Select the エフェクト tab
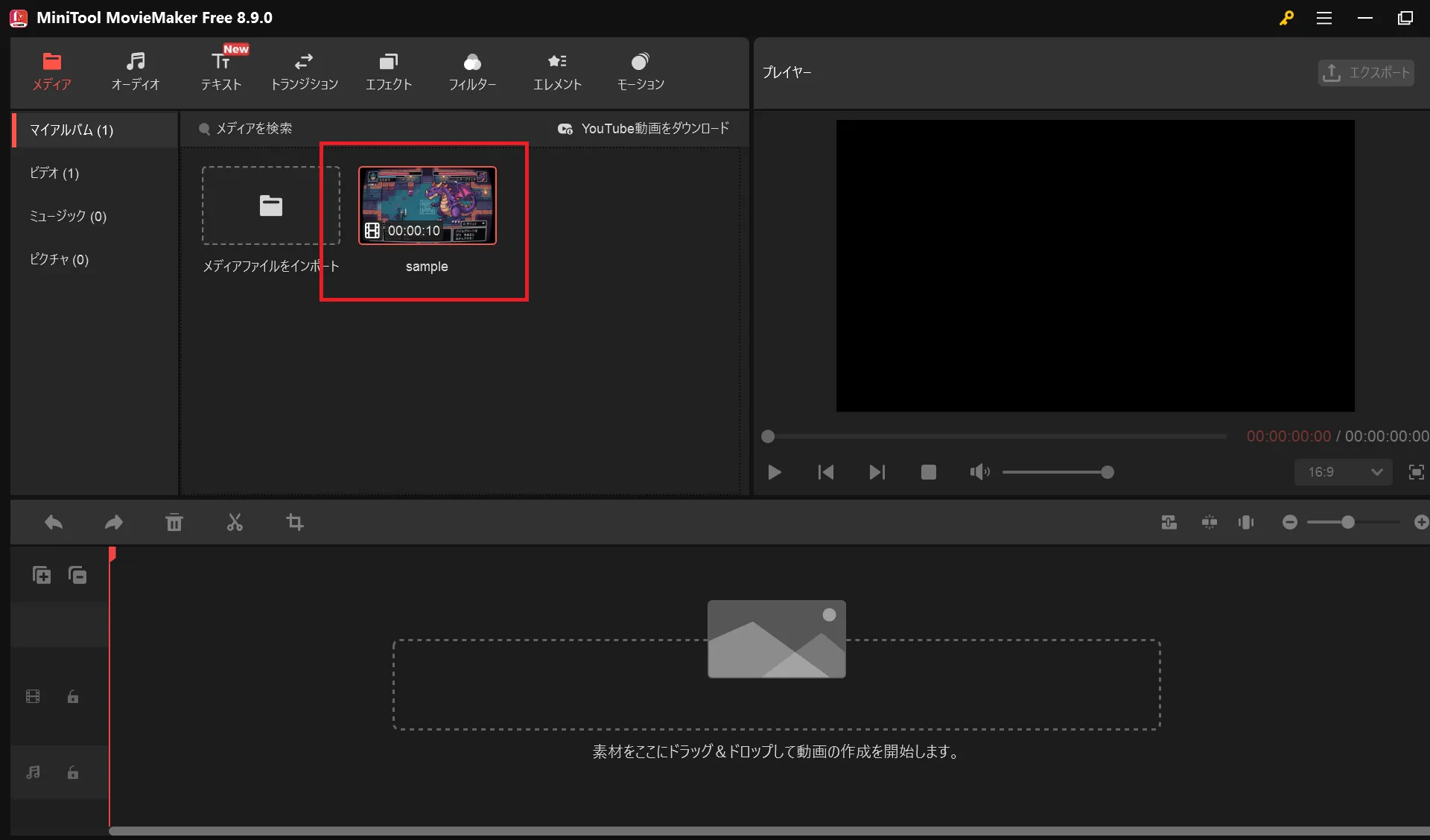 tap(388, 71)
